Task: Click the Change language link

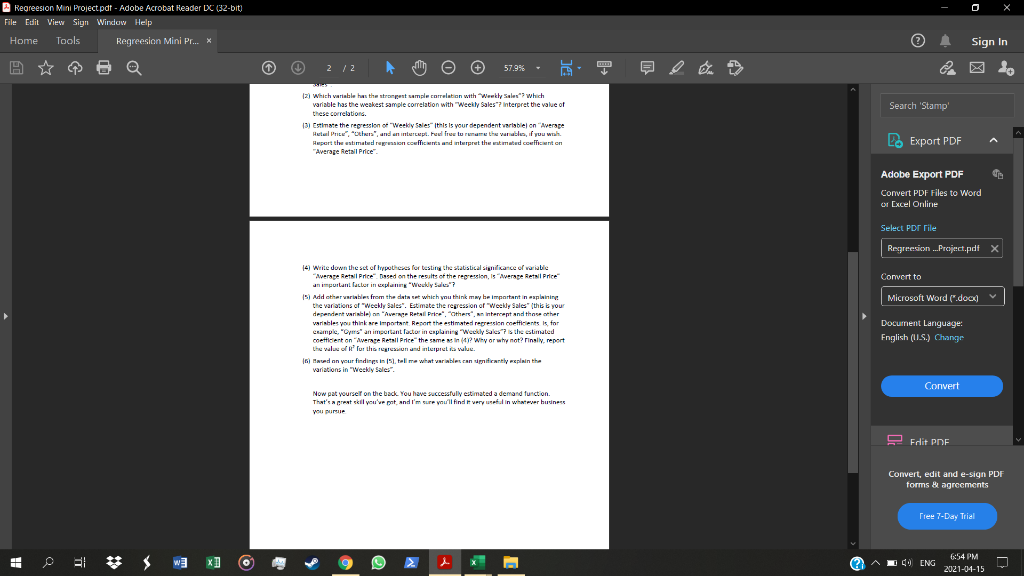Action: tap(949, 338)
